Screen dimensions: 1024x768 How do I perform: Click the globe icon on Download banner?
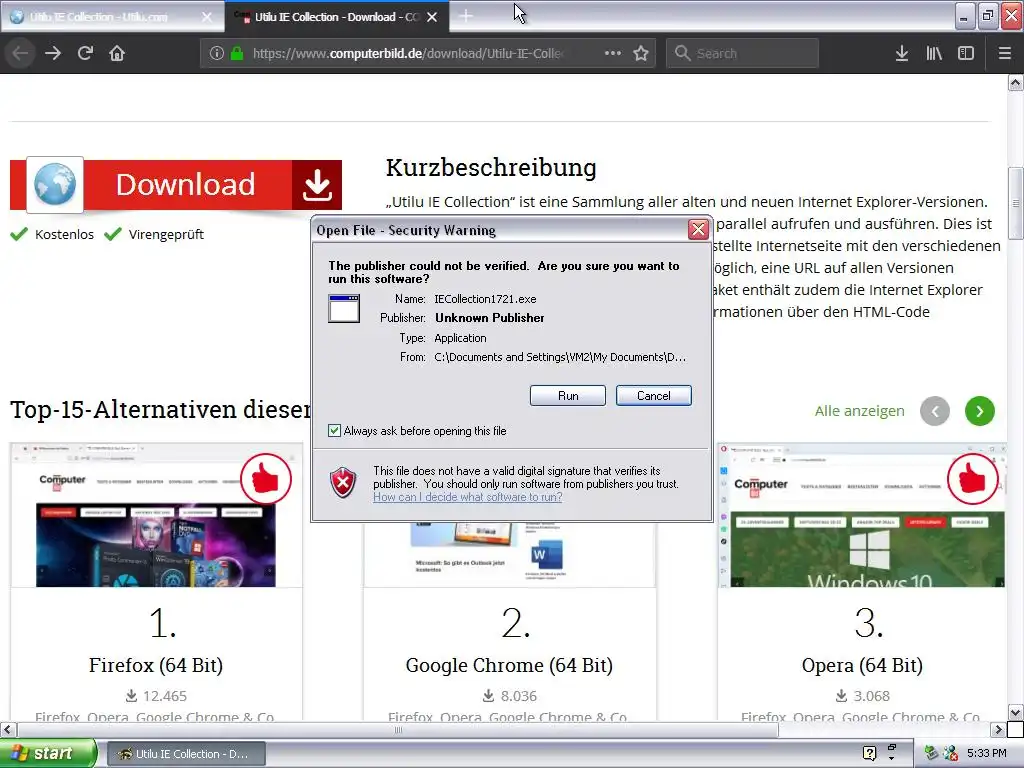pyautogui.click(x=55, y=185)
